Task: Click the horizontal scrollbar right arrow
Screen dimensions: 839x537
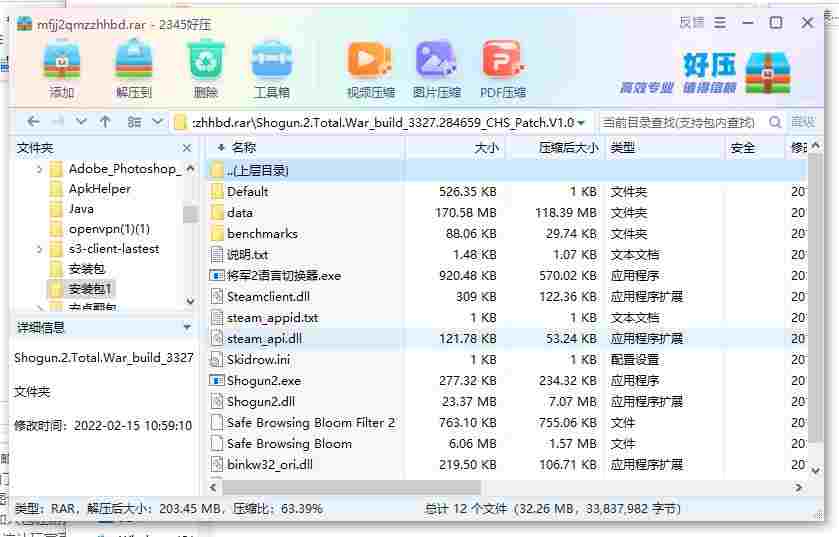Action: 798,487
